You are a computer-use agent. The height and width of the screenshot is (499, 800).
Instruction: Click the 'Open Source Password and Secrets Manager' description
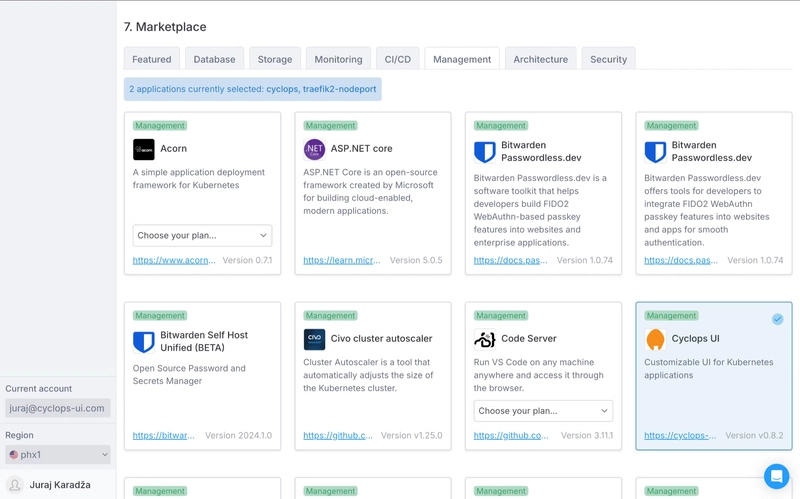point(189,375)
